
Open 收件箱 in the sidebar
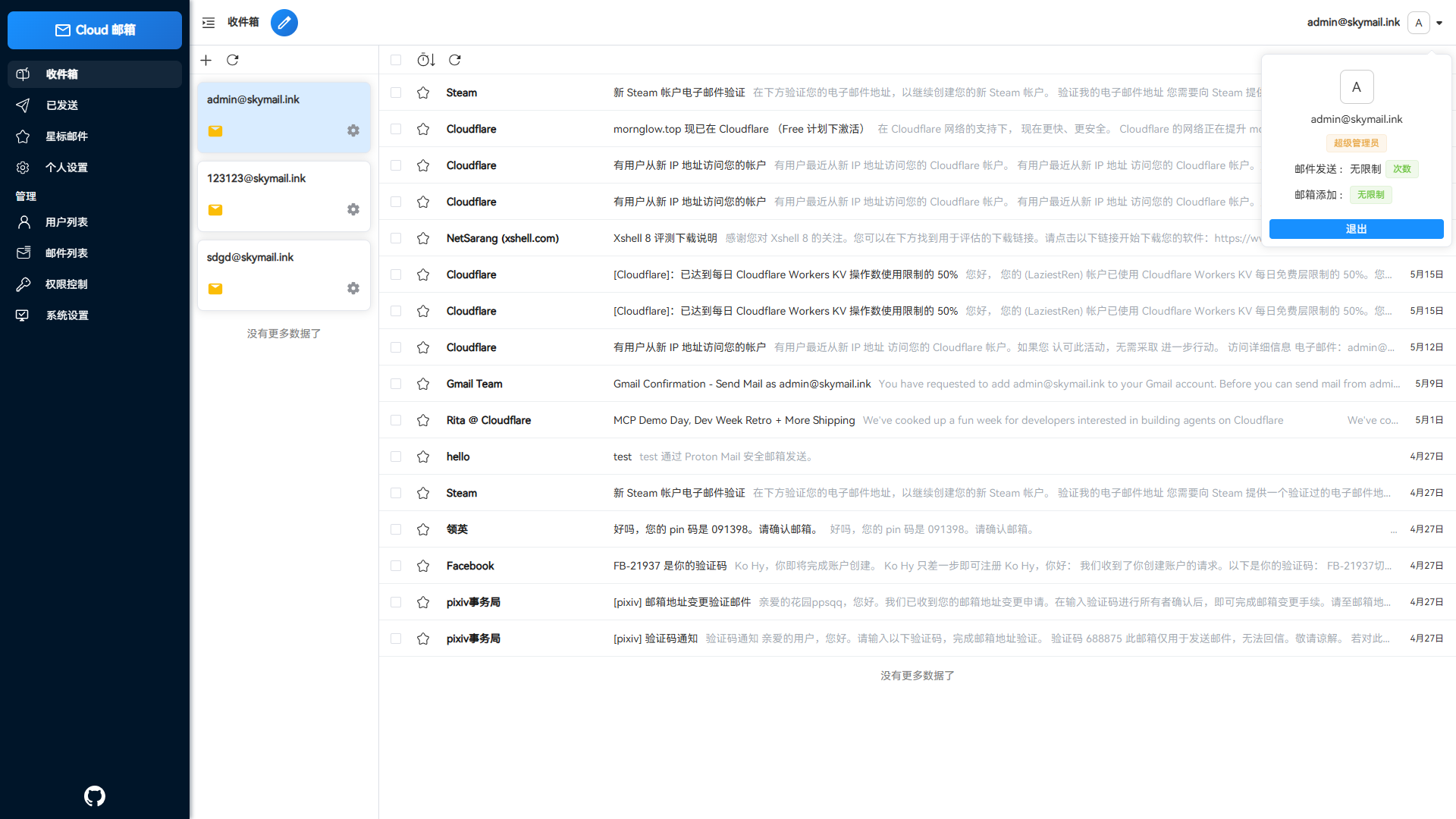(95, 74)
